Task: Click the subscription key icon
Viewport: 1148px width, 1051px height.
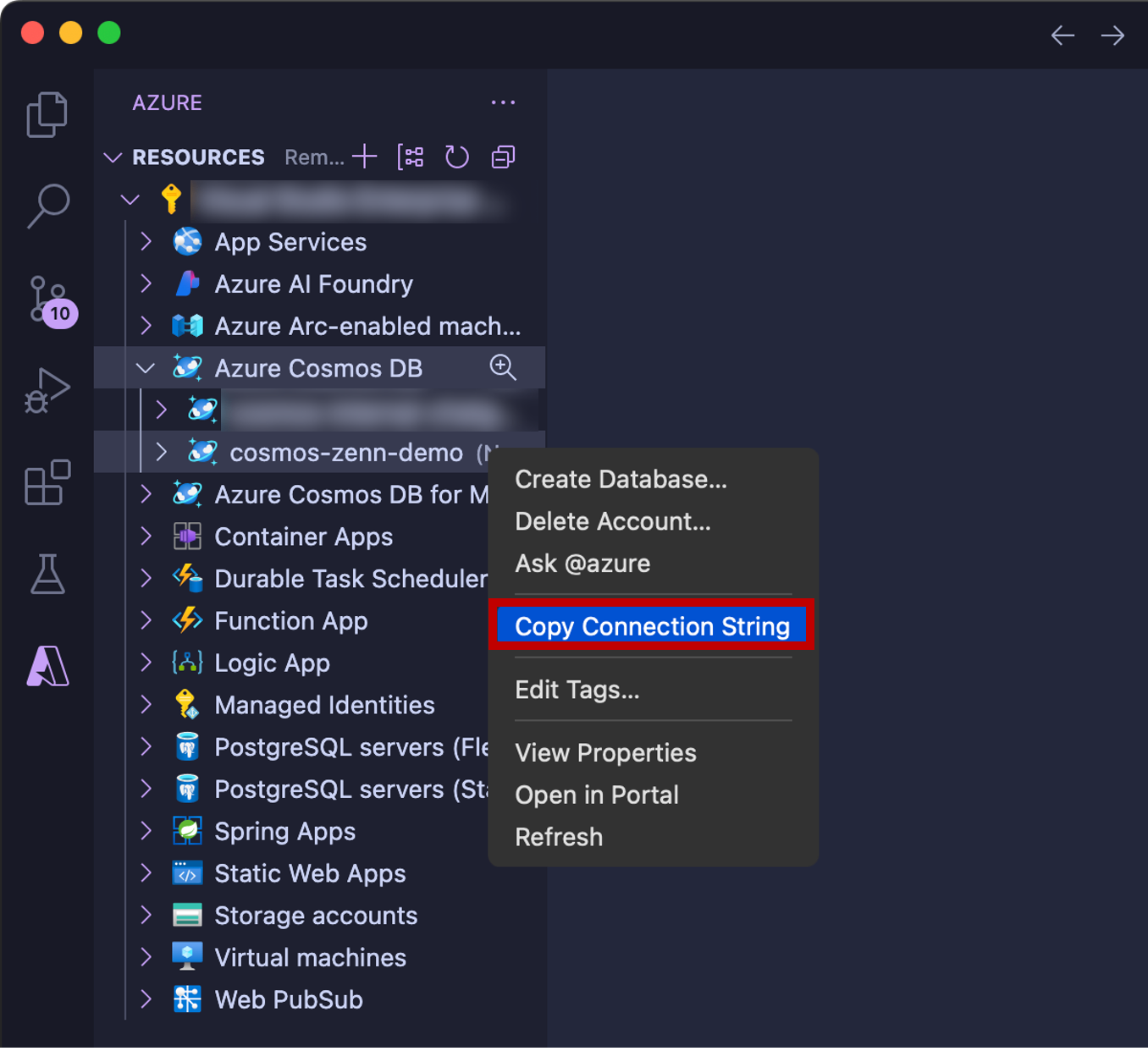Action: point(172,199)
